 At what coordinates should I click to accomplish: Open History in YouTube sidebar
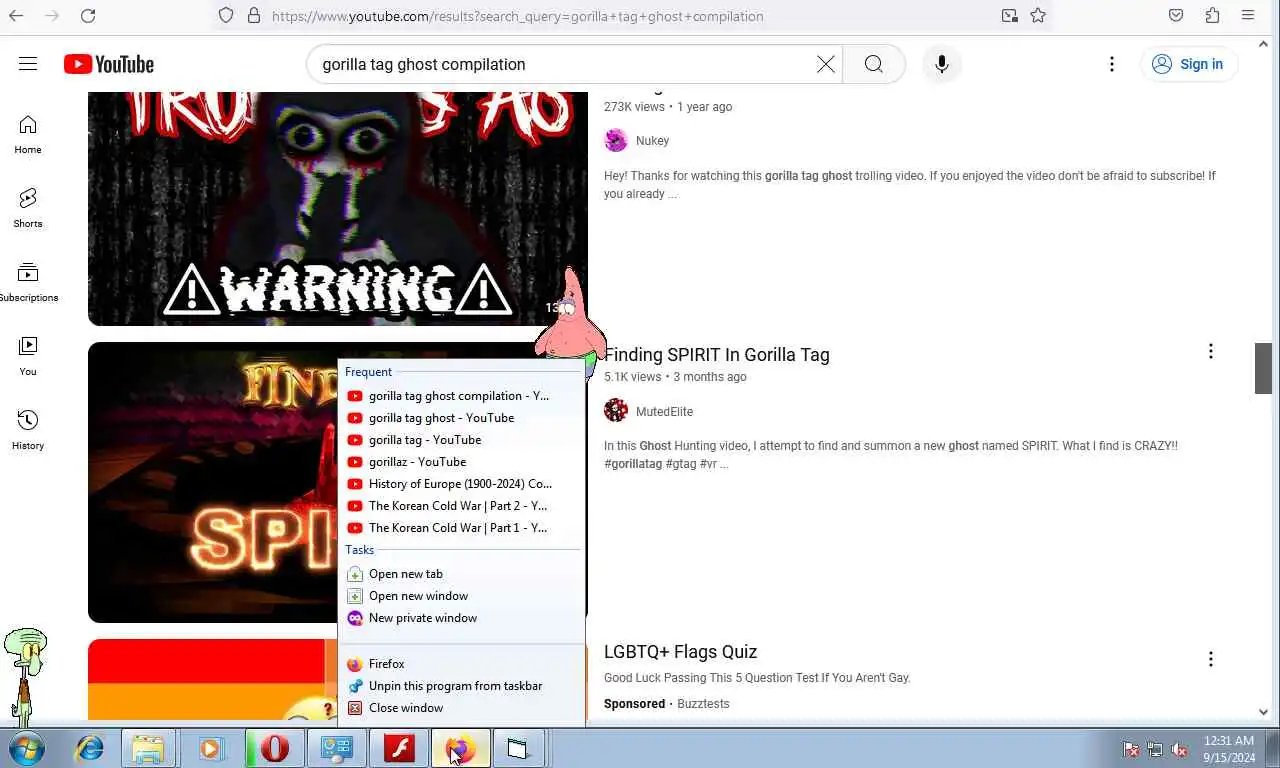(x=28, y=431)
